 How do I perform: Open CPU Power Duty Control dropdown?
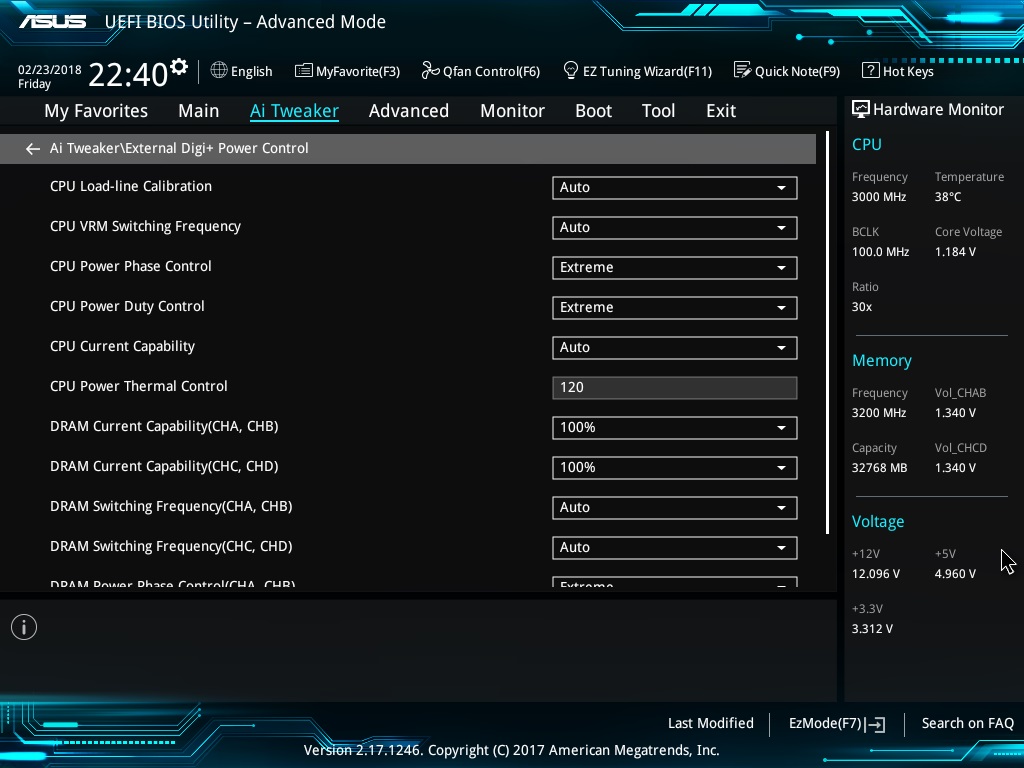coord(675,308)
